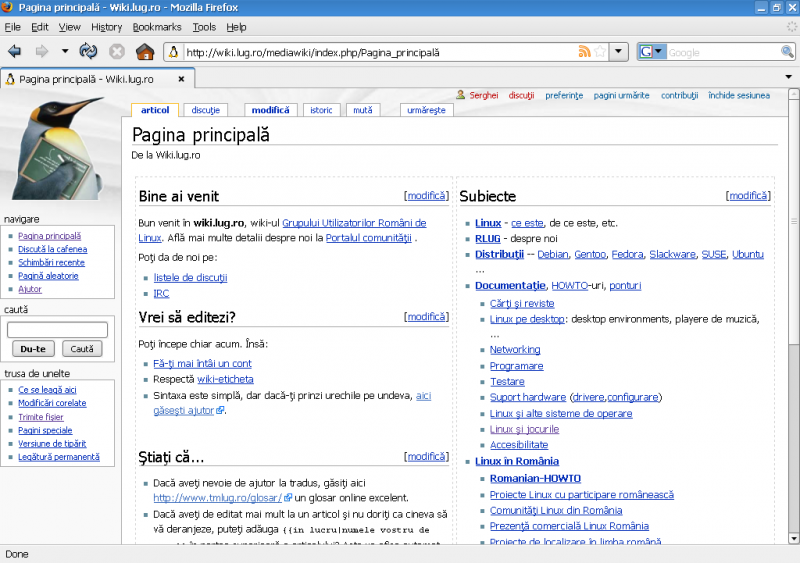800x563 pixels.
Task: Log out via închide sesiunea
Action: click(x=739, y=95)
